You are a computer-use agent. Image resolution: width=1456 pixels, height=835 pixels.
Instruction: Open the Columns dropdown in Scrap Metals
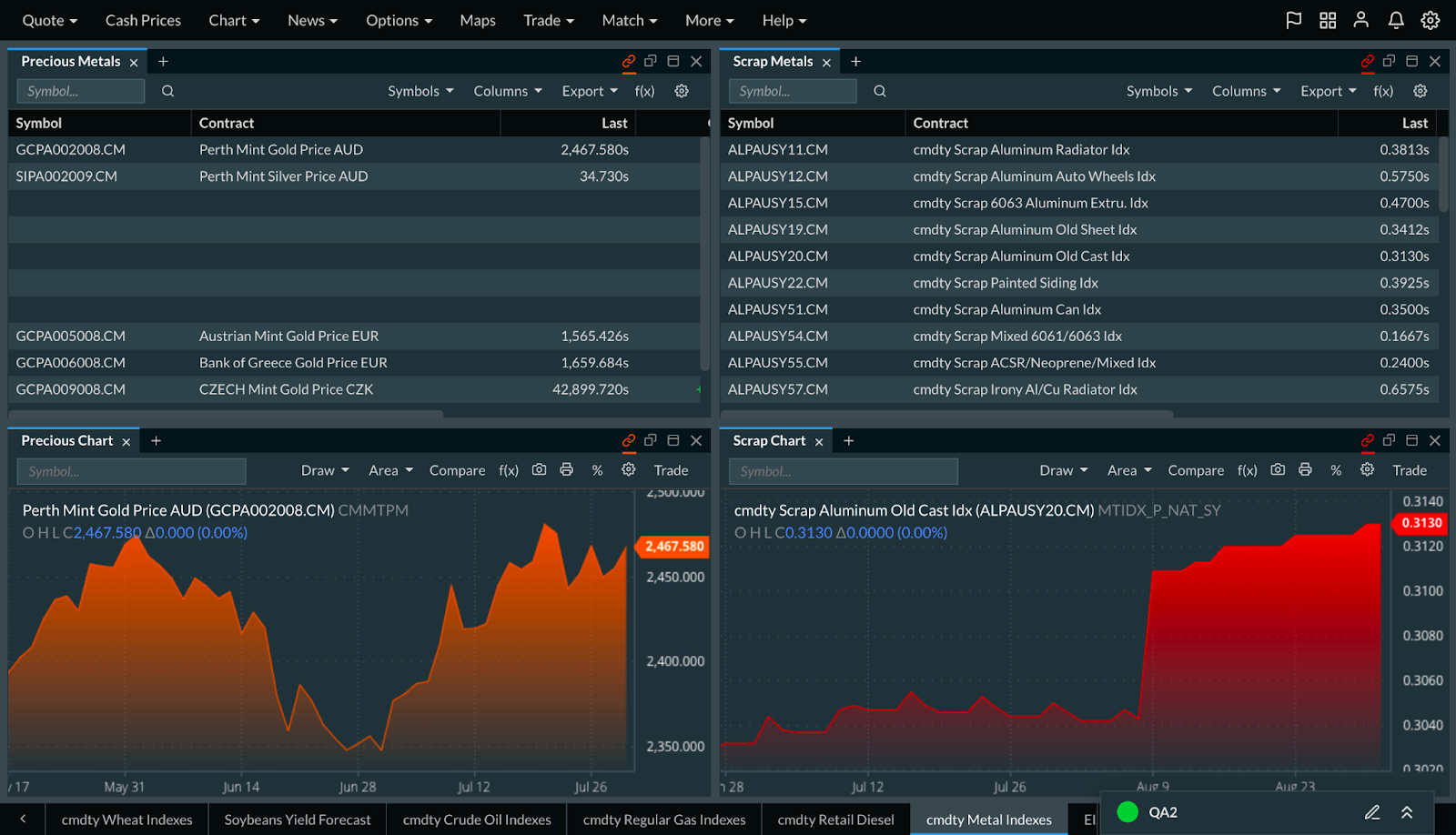coord(1247,91)
